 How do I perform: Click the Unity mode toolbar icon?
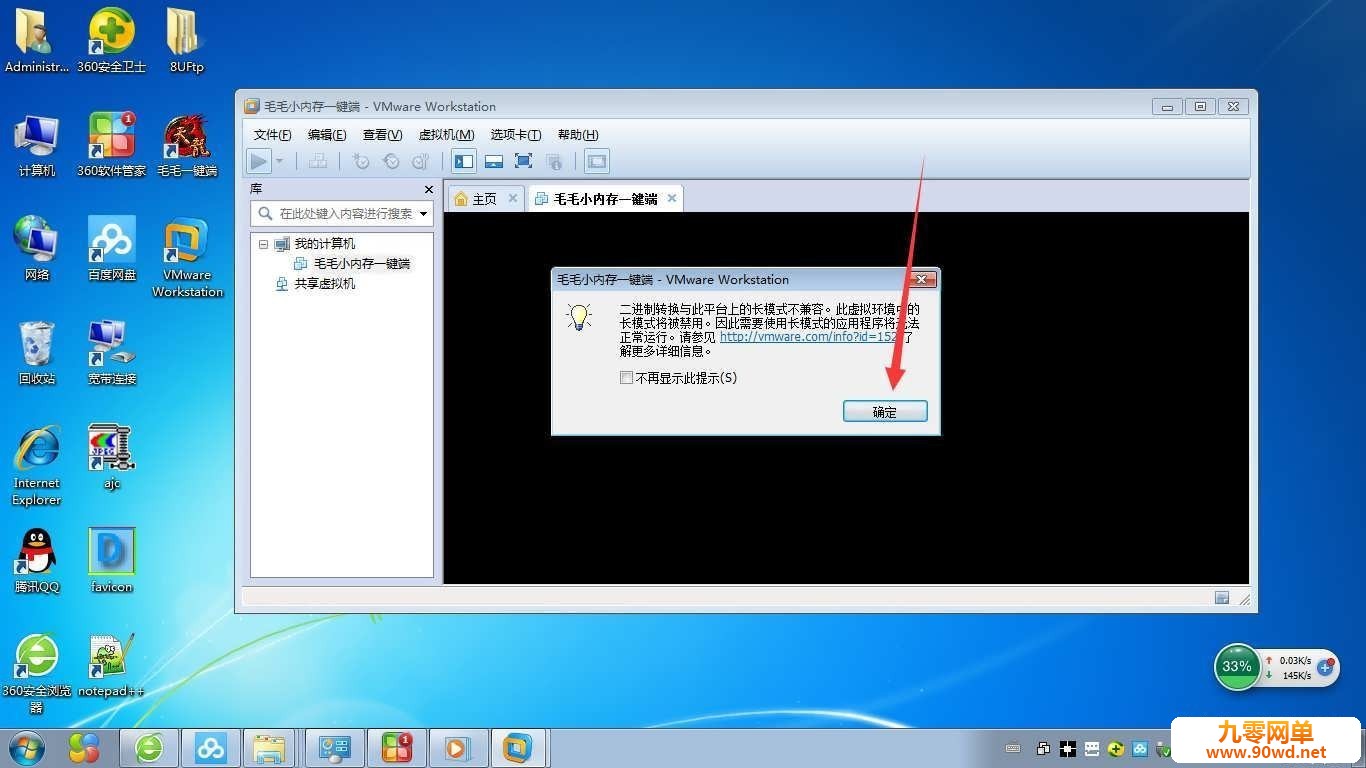[554, 161]
